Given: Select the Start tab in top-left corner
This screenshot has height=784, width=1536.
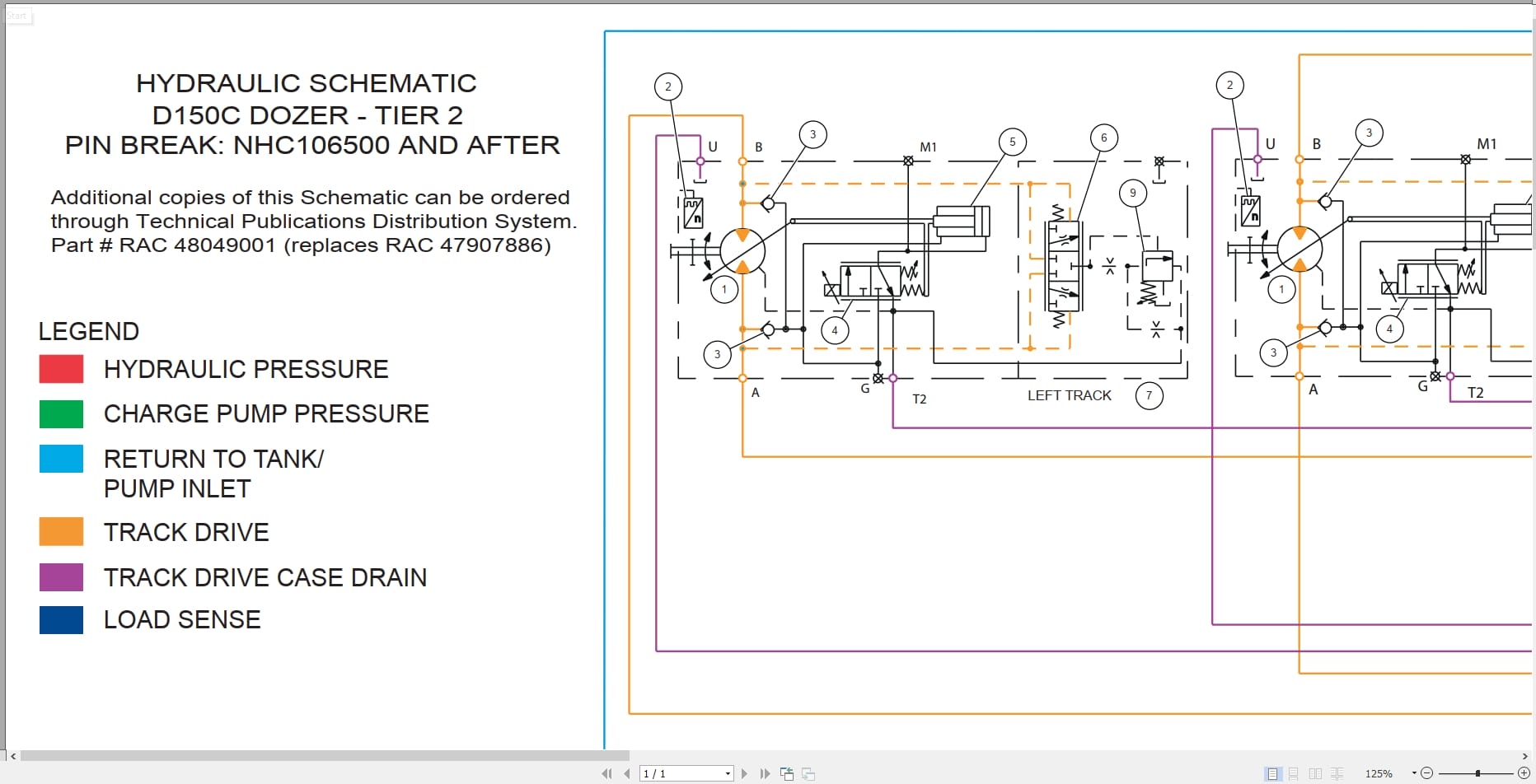Looking at the screenshot, I should (x=17, y=15).
